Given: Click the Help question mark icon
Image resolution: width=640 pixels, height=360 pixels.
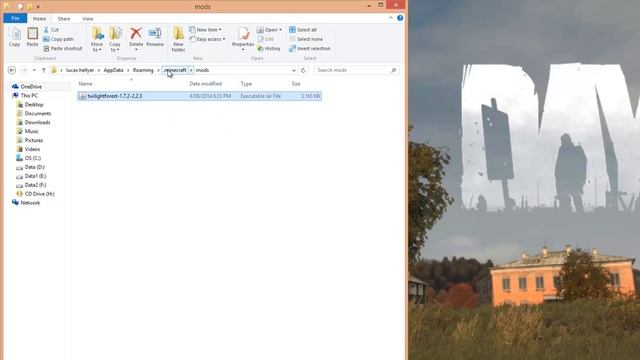Looking at the screenshot, I should (400, 18).
